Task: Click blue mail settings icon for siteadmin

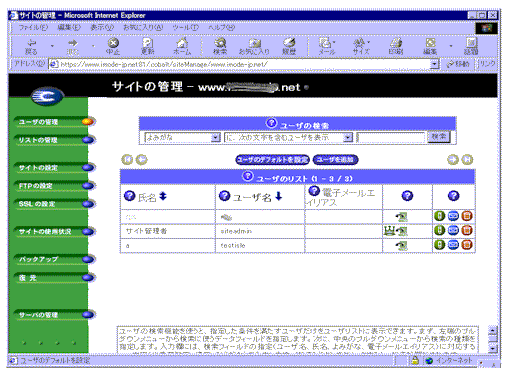Action: pyautogui.click(x=453, y=230)
